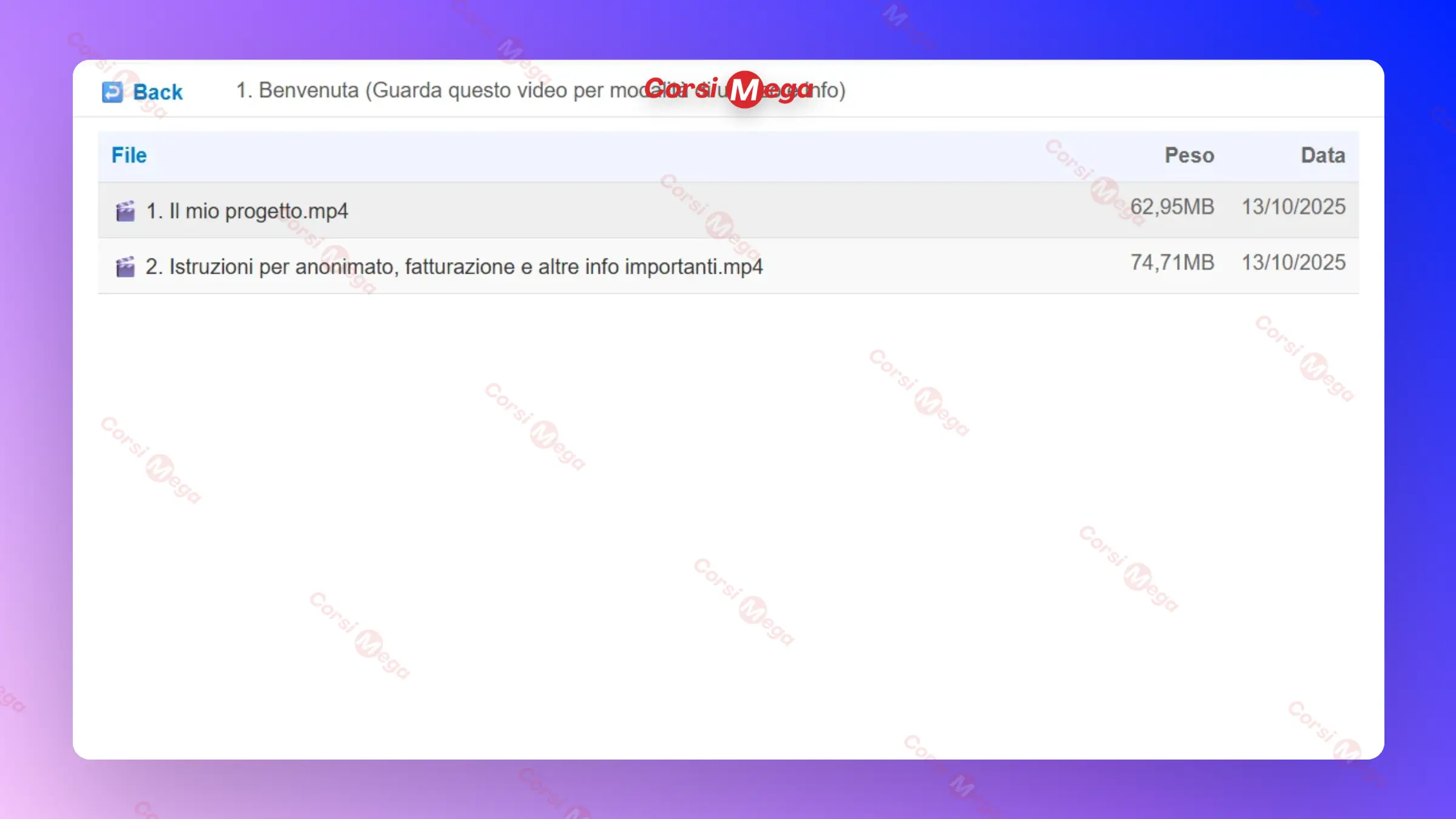Click the Back link text
Screen dimensions: 1456x819
(x=158, y=92)
